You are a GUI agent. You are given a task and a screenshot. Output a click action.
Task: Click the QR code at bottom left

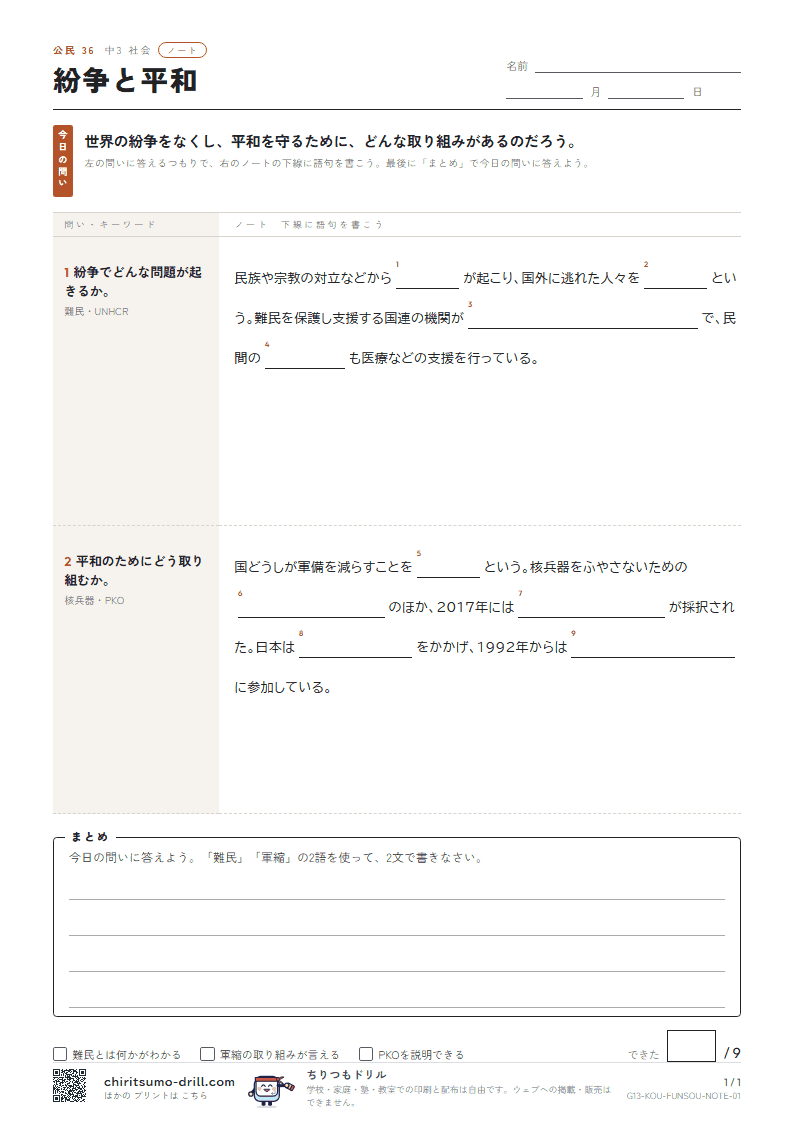(x=69, y=1085)
